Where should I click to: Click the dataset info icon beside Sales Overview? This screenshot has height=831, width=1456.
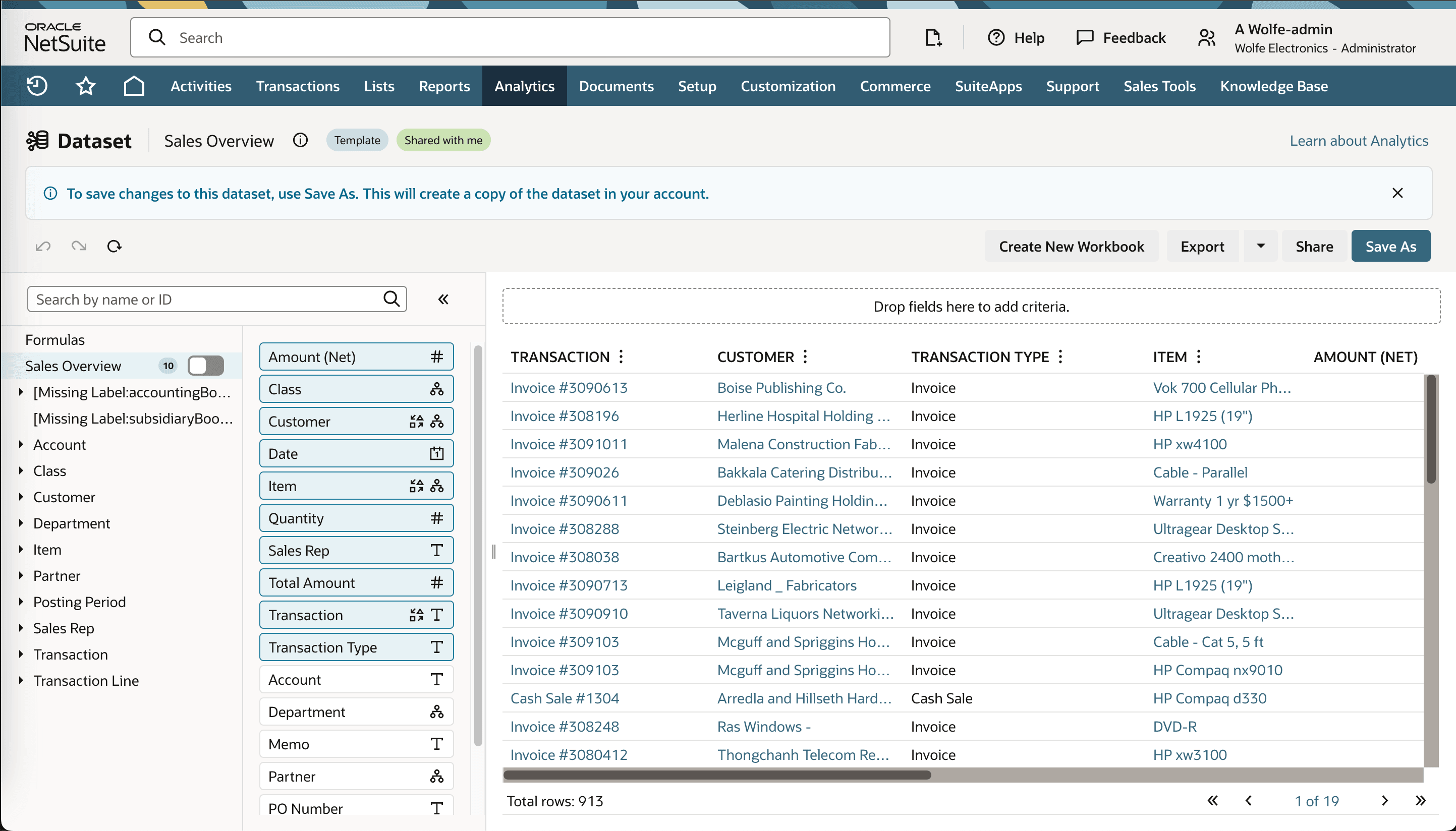(300, 140)
